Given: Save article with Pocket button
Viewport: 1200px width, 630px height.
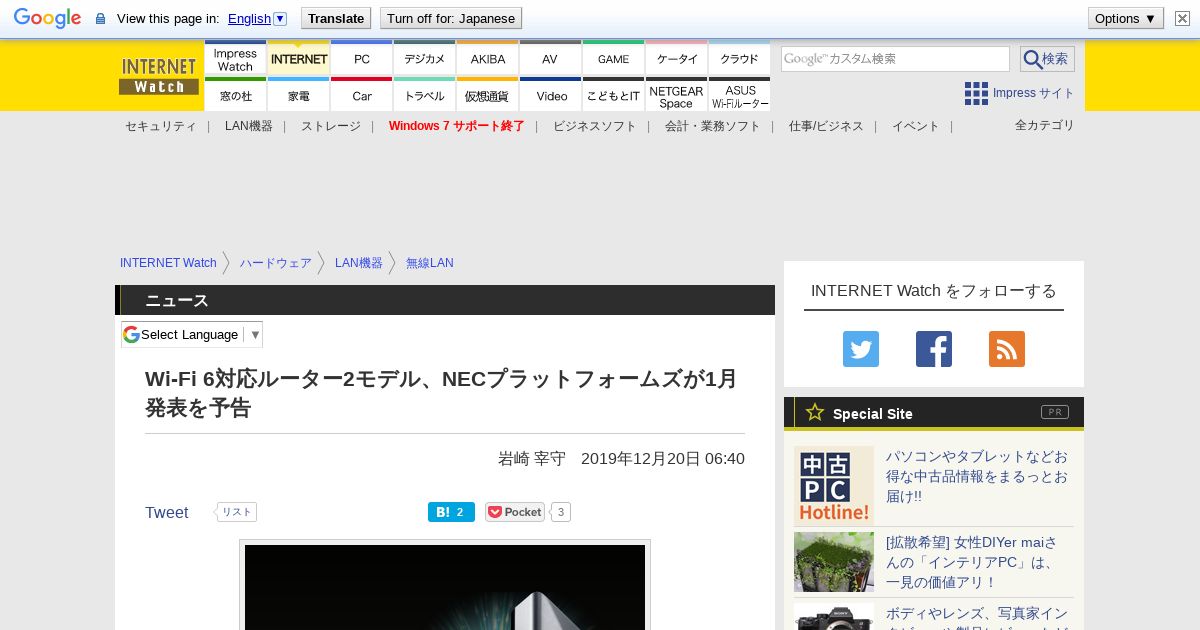Looking at the screenshot, I should (x=515, y=512).
